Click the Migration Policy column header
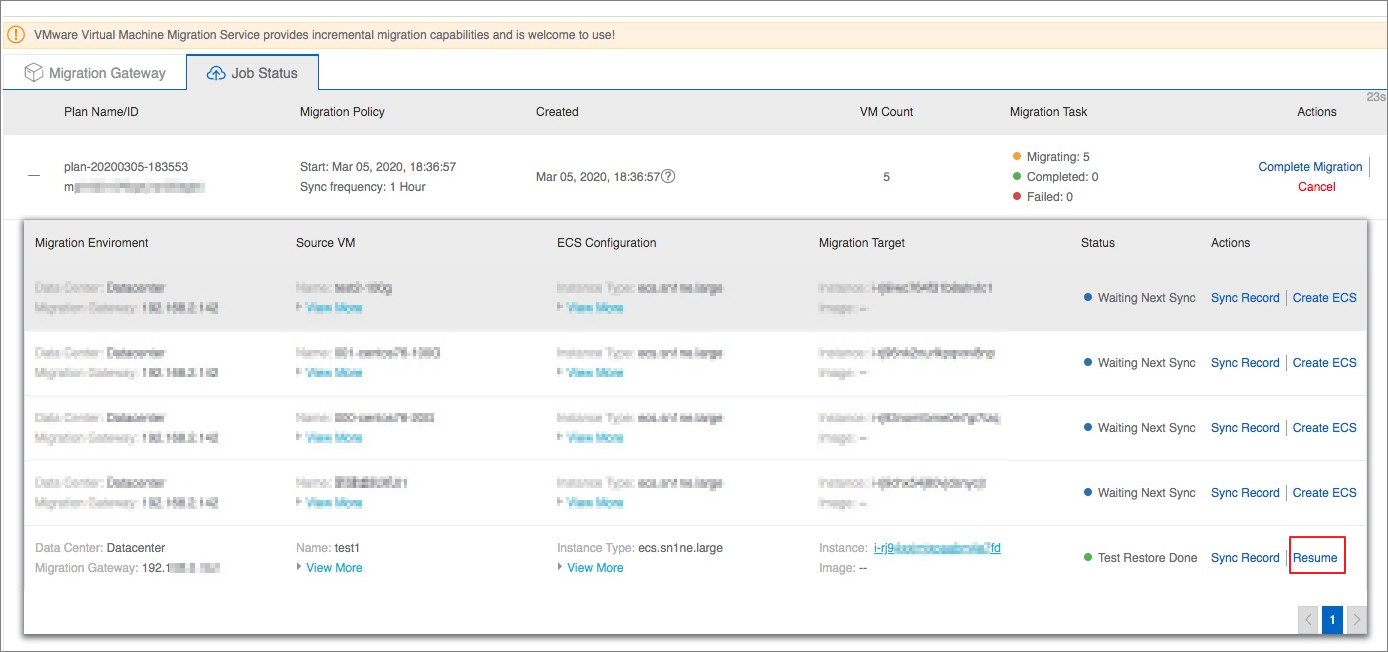This screenshot has width=1388, height=652. tap(342, 112)
